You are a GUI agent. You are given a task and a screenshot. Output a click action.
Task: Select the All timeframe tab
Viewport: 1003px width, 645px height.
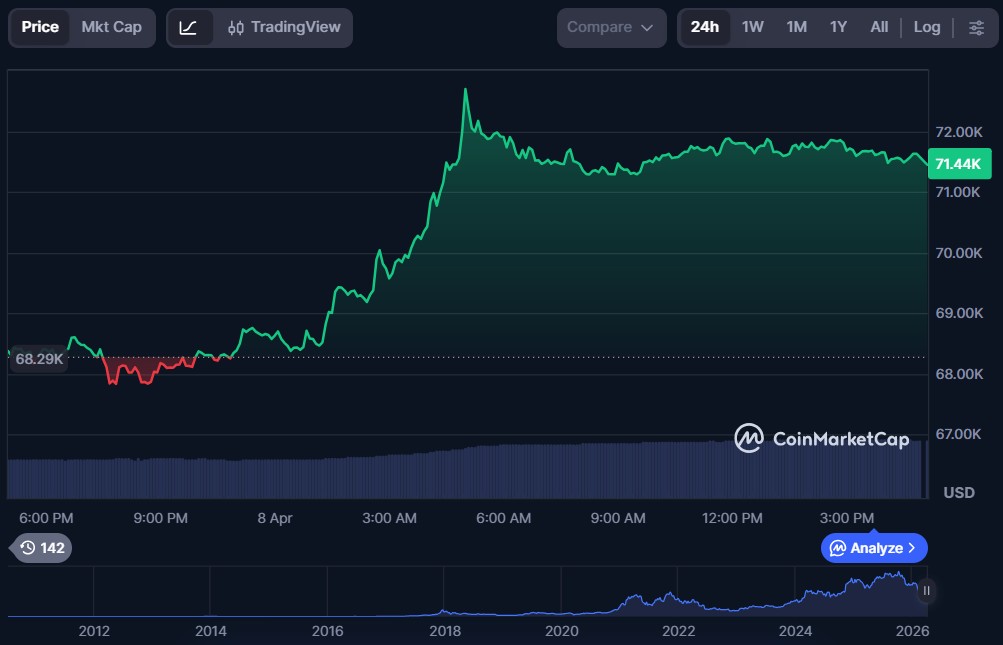point(878,27)
